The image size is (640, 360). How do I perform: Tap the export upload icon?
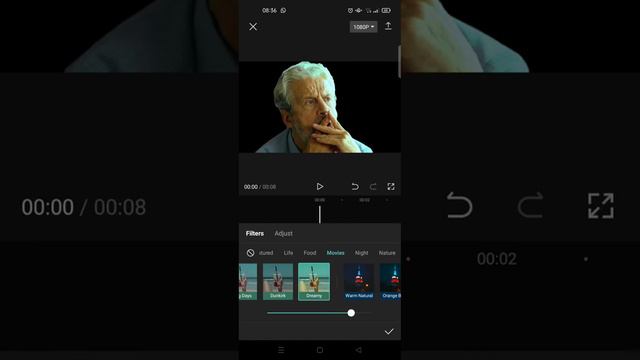tap(388, 26)
